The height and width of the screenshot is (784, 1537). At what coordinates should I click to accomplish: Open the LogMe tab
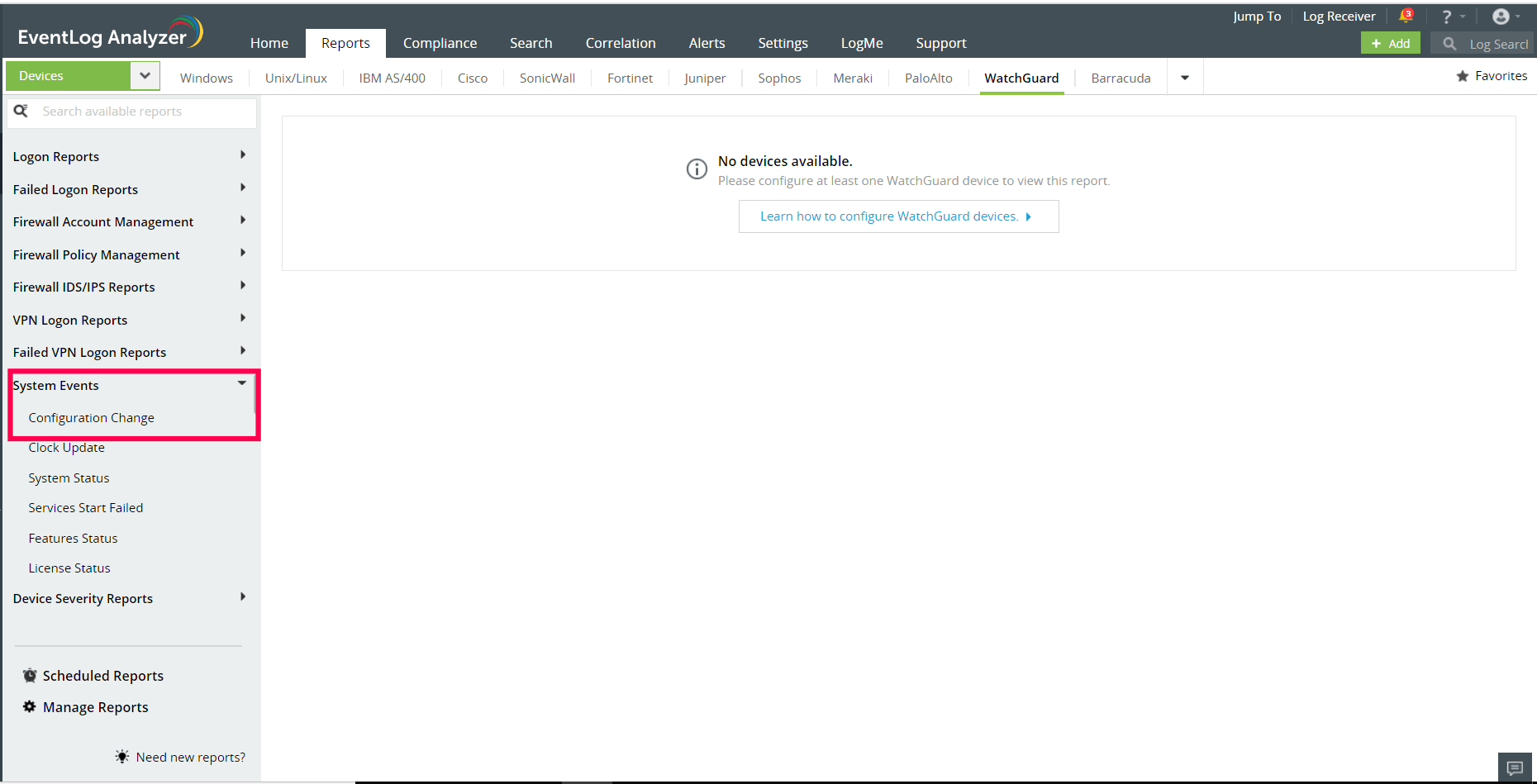coord(862,43)
